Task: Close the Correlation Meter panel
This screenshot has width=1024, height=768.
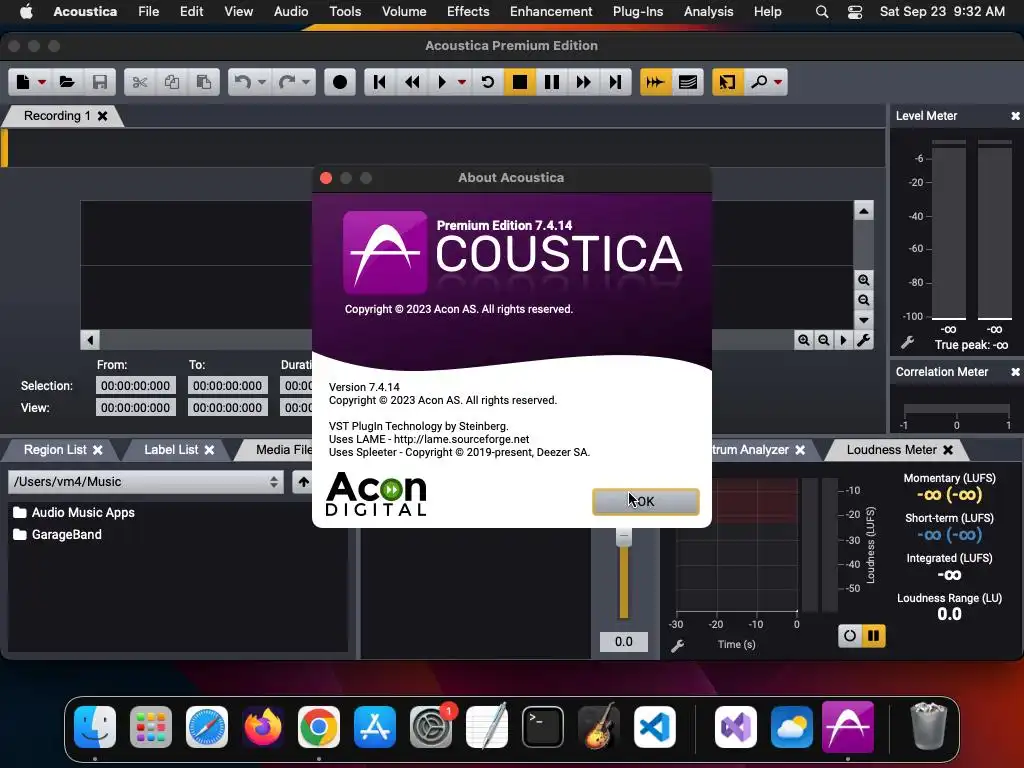Action: tap(1016, 372)
